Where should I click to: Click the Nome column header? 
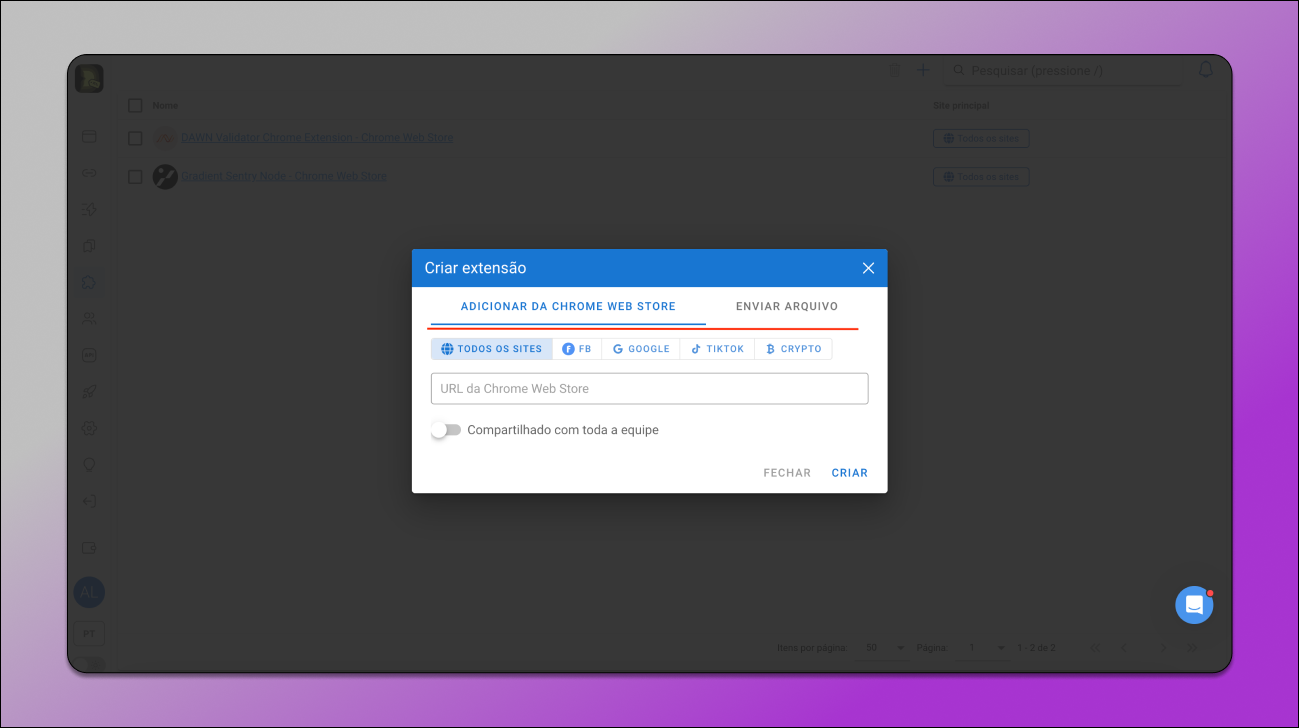click(x=165, y=105)
